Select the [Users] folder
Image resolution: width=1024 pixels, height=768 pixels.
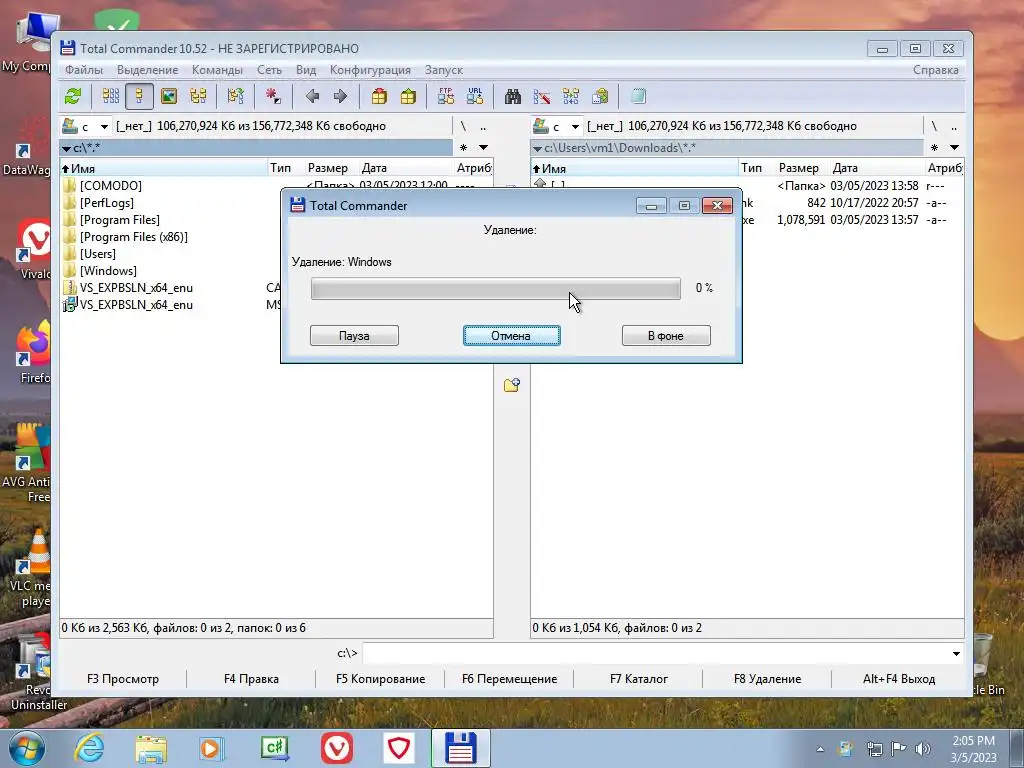[97, 254]
